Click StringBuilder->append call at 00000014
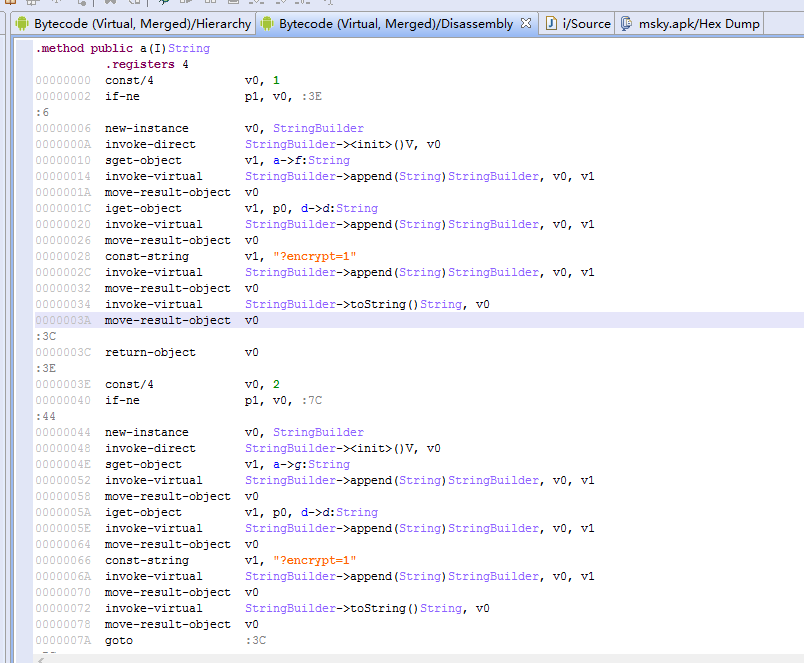The height and width of the screenshot is (663, 804). tap(392, 176)
